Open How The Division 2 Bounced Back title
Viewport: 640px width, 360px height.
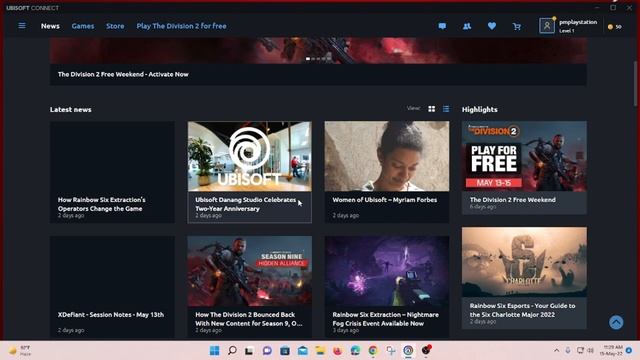[x=249, y=319]
